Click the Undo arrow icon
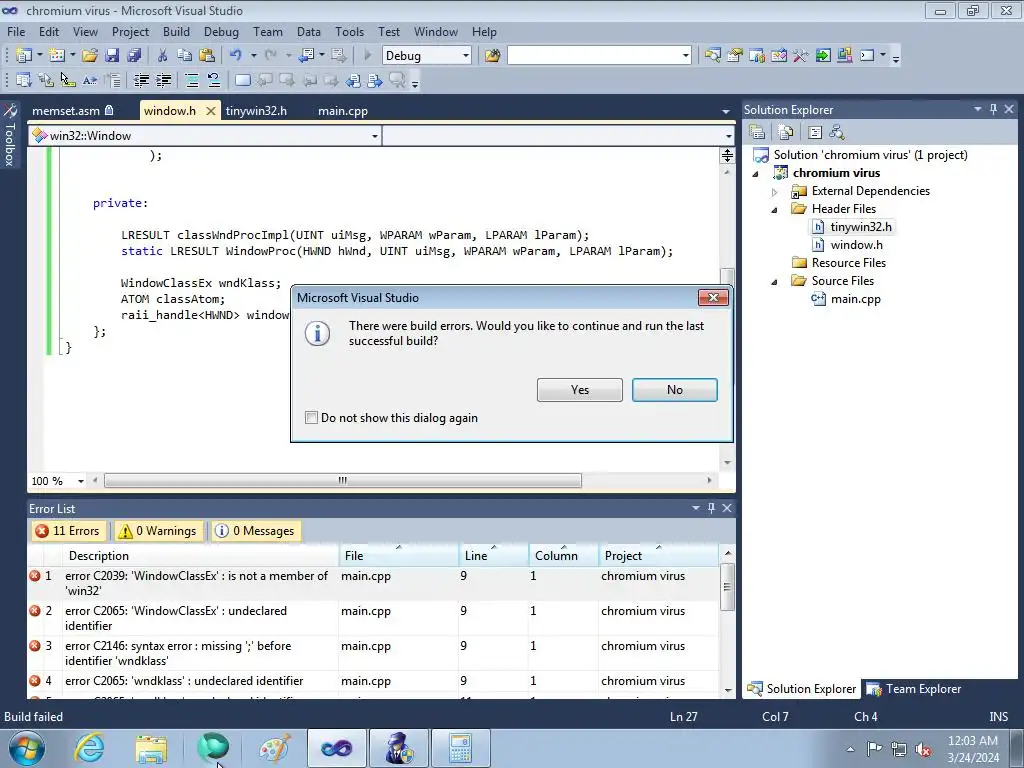The width and height of the screenshot is (1024, 768). pyautogui.click(x=236, y=56)
